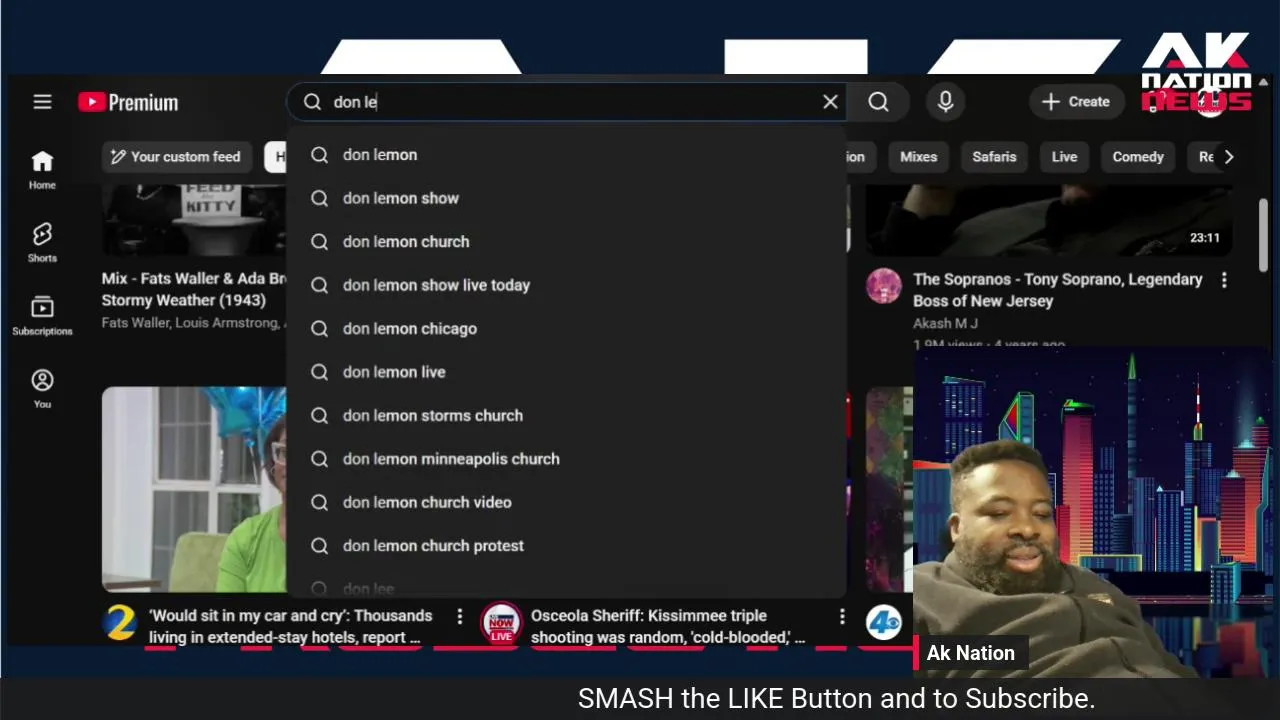This screenshot has height=720, width=1280.
Task: Click the search magnifier button
Action: [878, 102]
